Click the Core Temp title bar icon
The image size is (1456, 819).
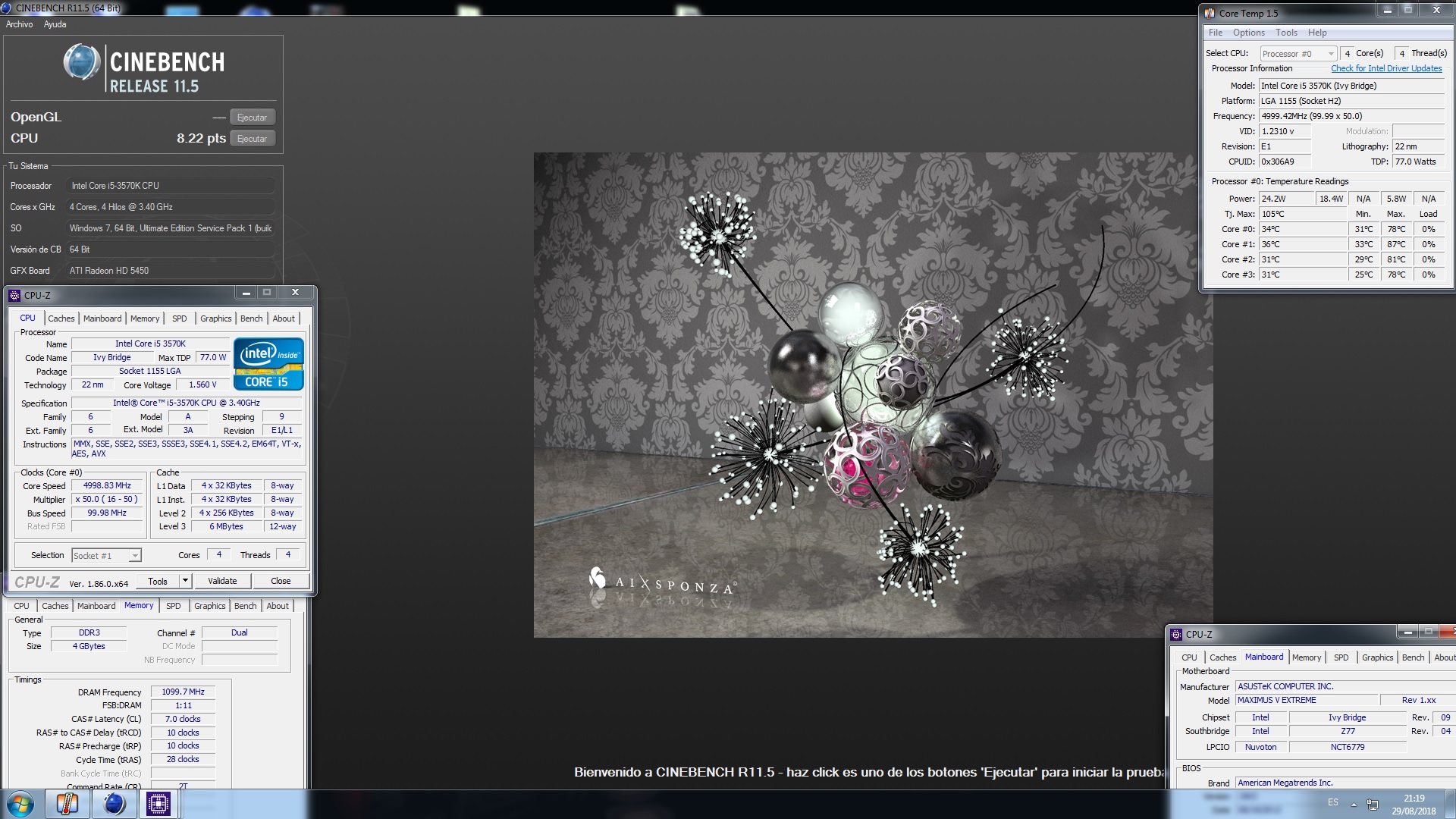coord(1210,13)
